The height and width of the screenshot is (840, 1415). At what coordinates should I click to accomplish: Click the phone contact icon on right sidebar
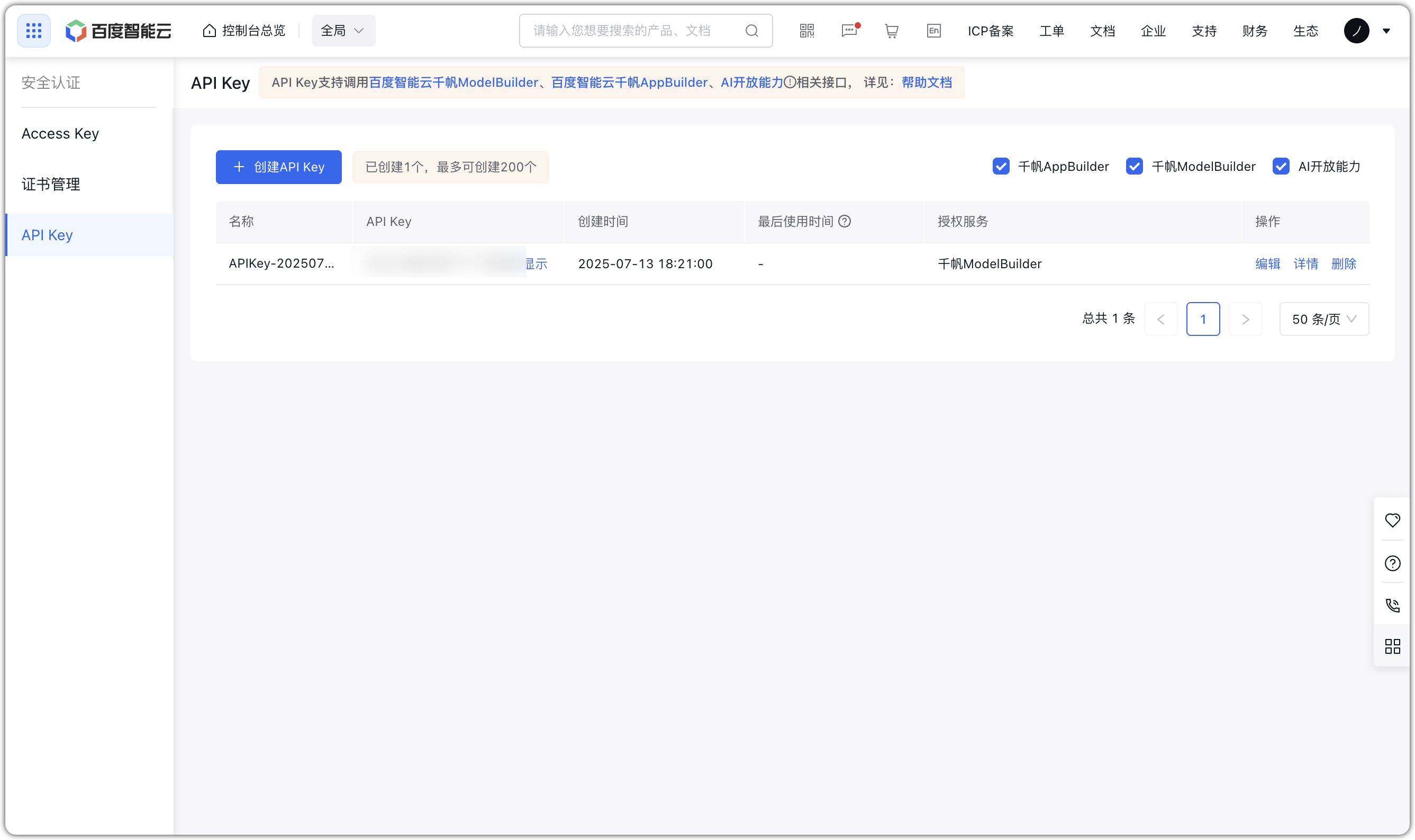tap(1393, 605)
